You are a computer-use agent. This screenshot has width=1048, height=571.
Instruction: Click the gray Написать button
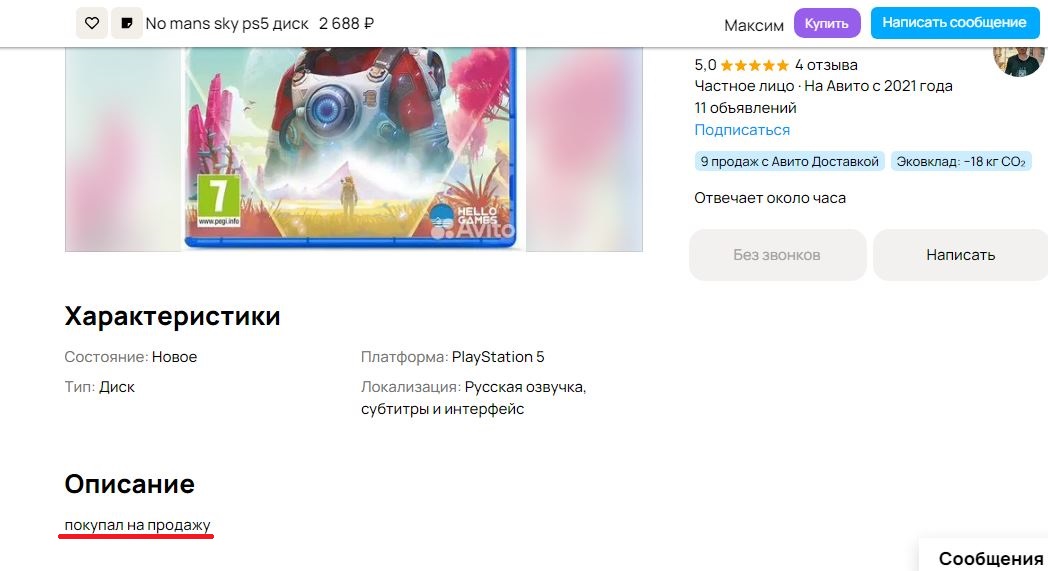pos(960,255)
